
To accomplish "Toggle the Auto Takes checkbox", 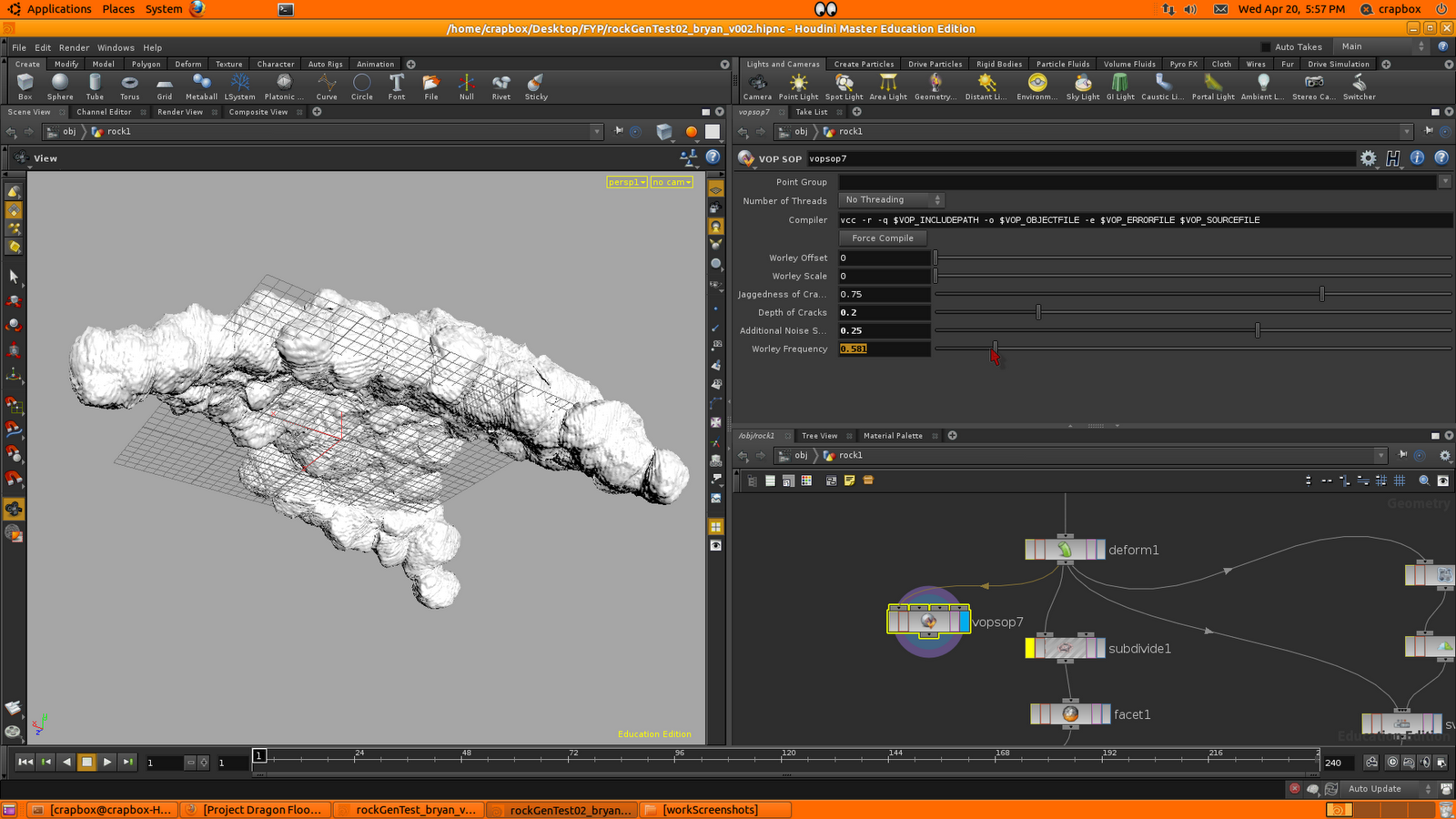I will pos(1266,47).
